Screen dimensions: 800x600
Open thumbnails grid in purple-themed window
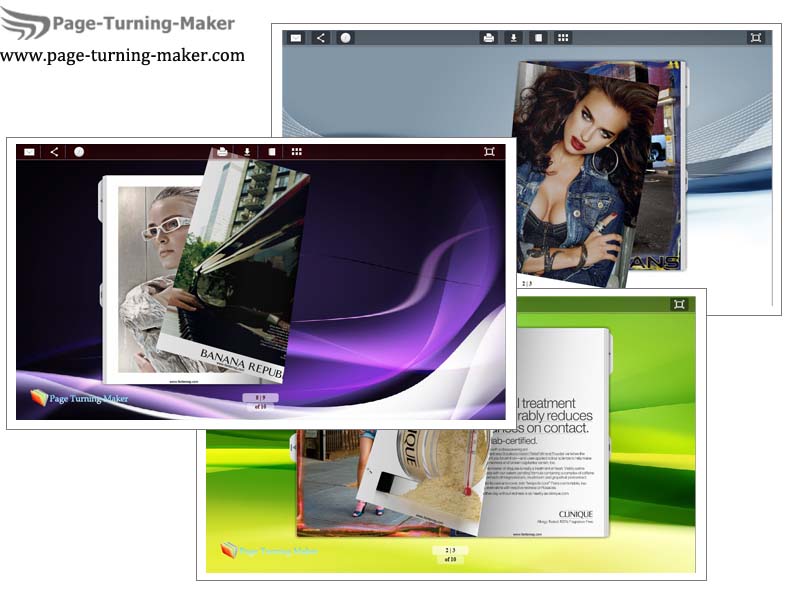pos(296,152)
